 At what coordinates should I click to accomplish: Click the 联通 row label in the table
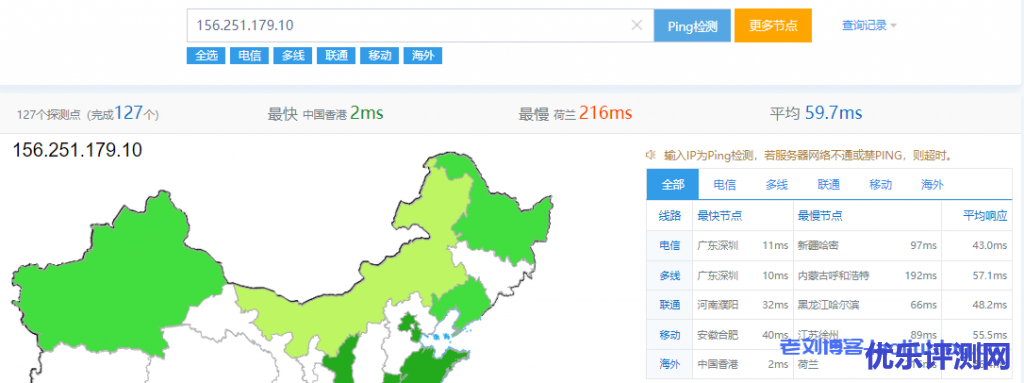pos(669,305)
